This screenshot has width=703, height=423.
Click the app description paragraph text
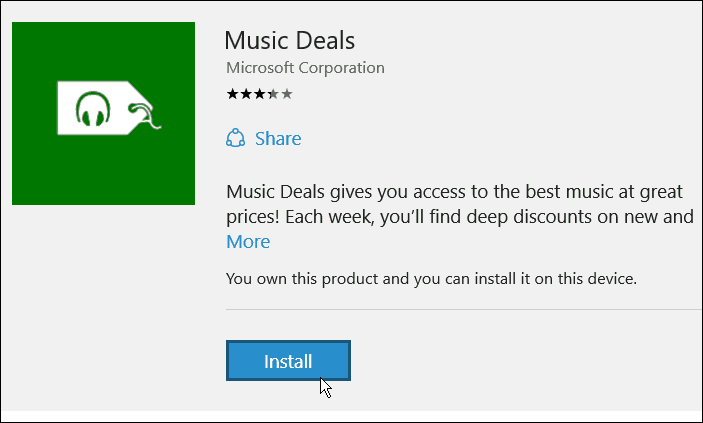coord(460,204)
